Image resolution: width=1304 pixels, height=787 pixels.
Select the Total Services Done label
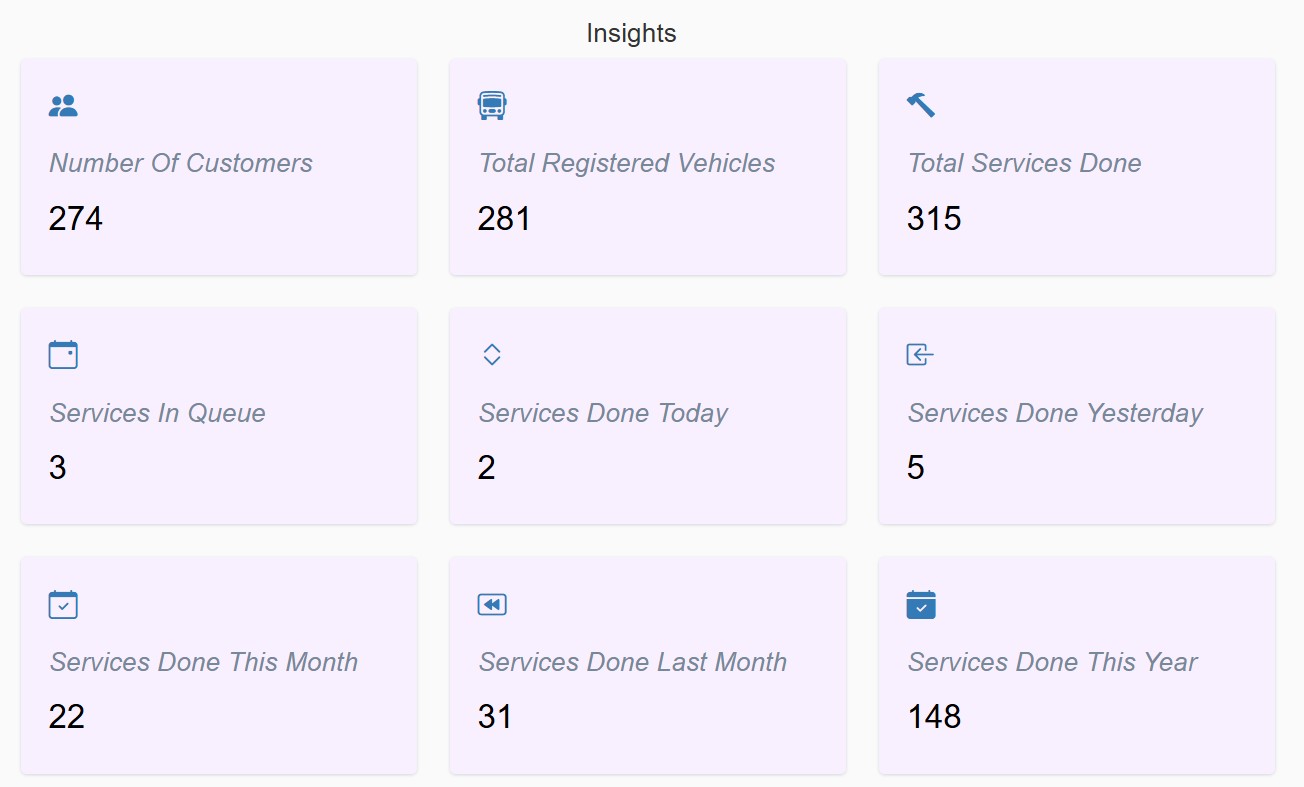click(x=1024, y=163)
